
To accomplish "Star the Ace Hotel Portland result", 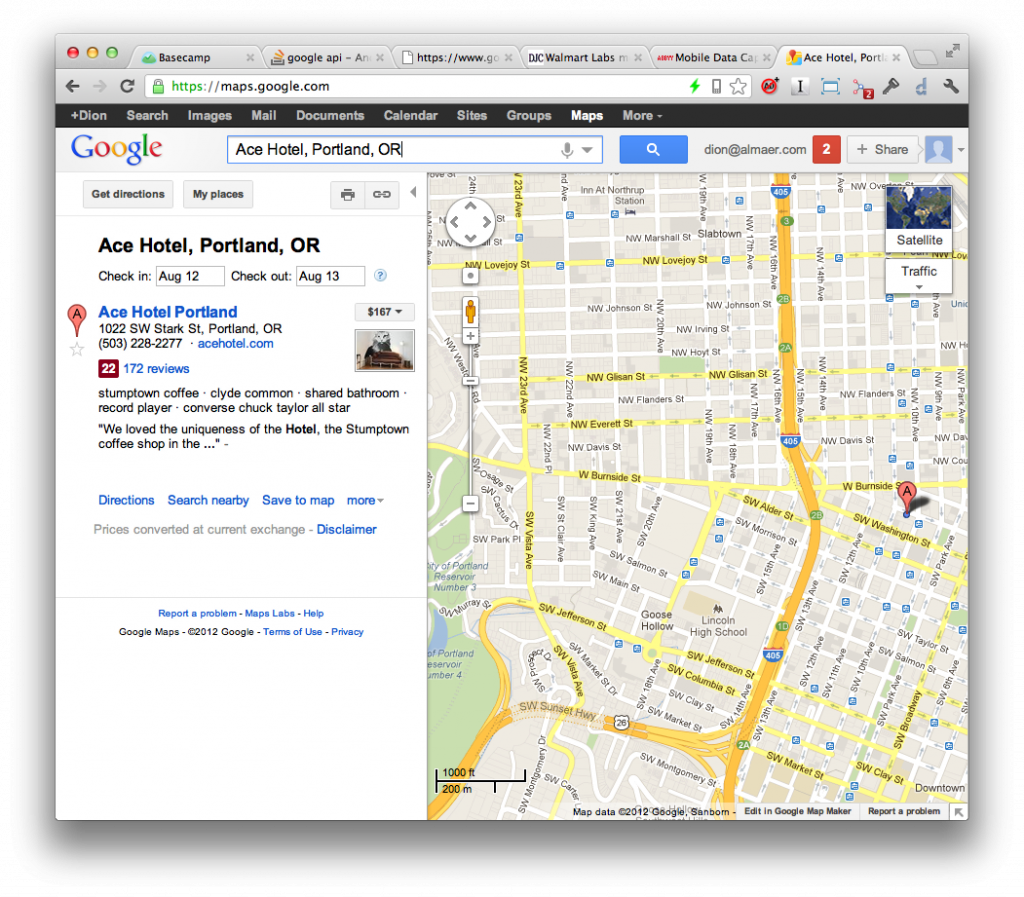I will click(76, 349).
